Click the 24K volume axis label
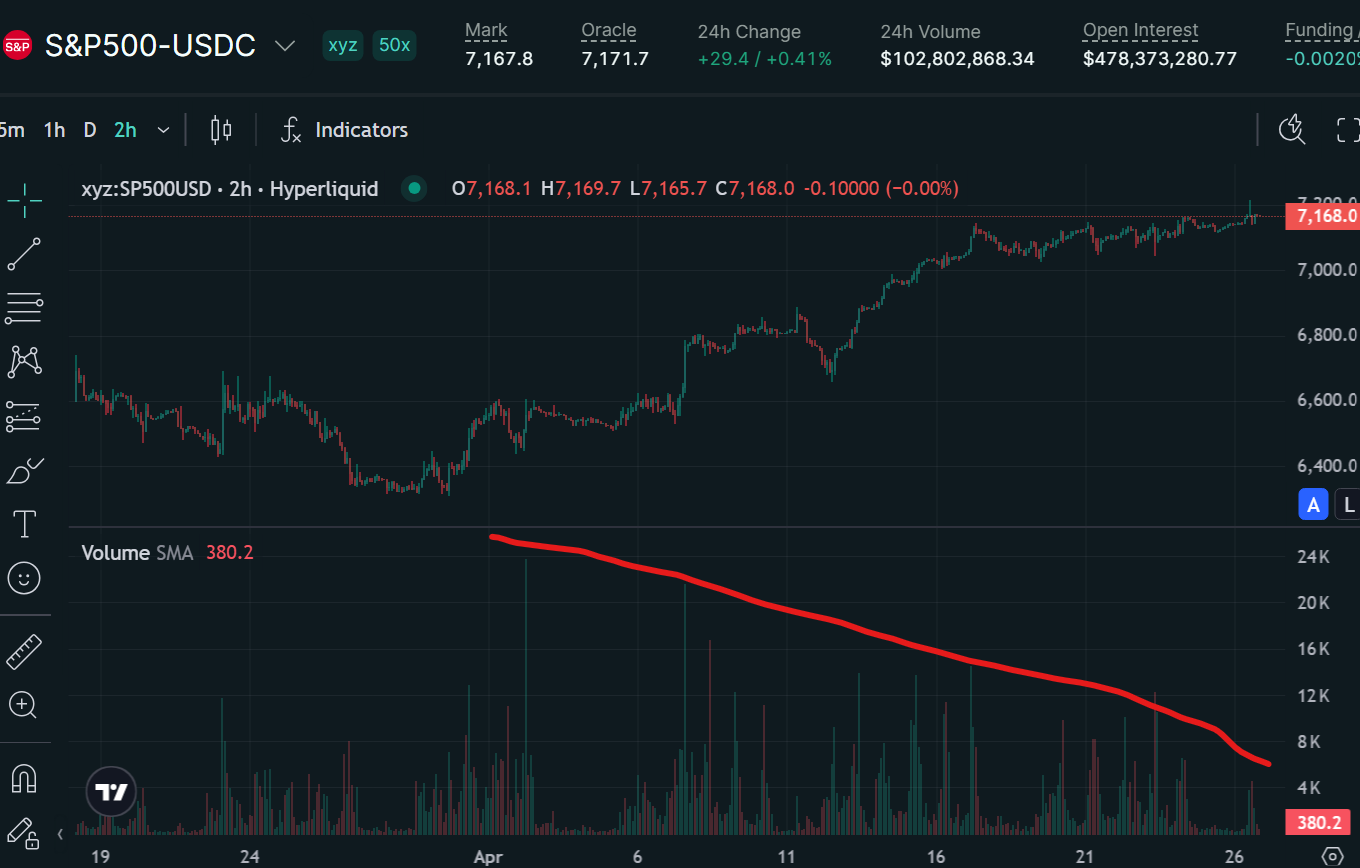Image resolution: width=1360 pixels, height=868 pixels. [1312, 557]
